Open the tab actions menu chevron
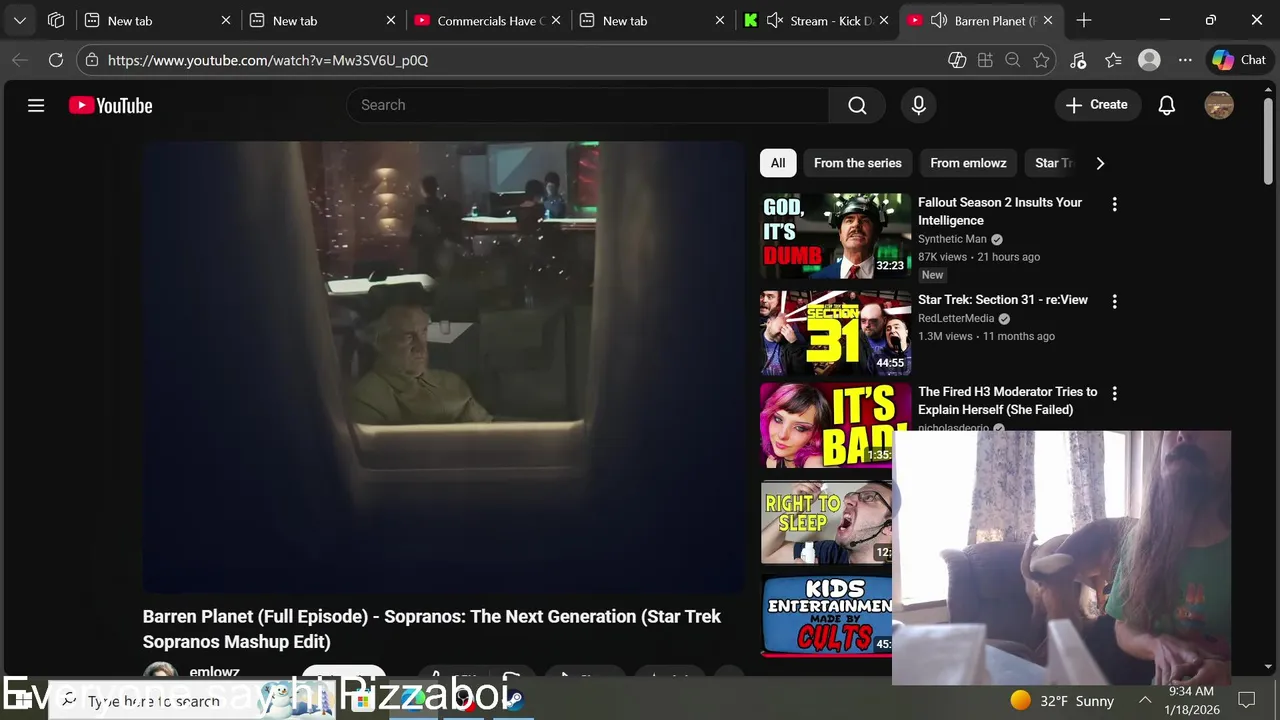This screenshot has width=1280, height=720. (20, 20)
